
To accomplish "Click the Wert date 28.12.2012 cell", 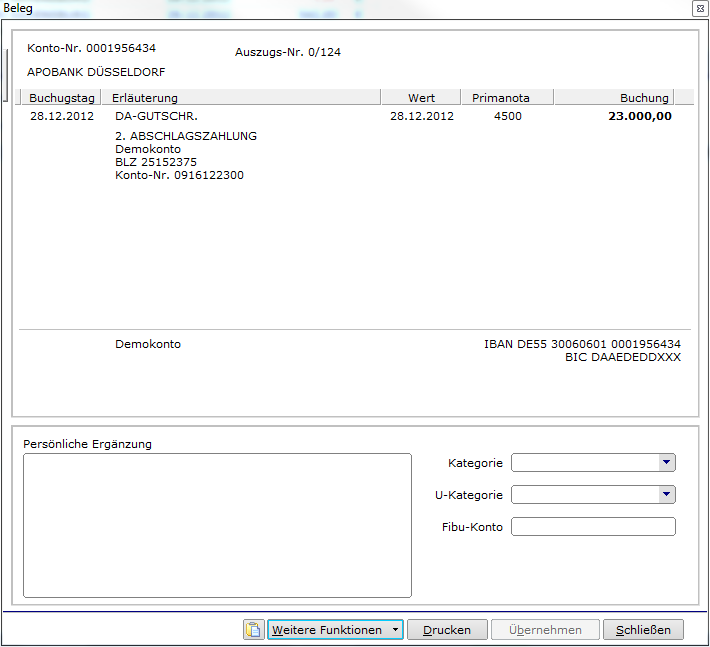I will pyautogui.click(x=422, y=116).
